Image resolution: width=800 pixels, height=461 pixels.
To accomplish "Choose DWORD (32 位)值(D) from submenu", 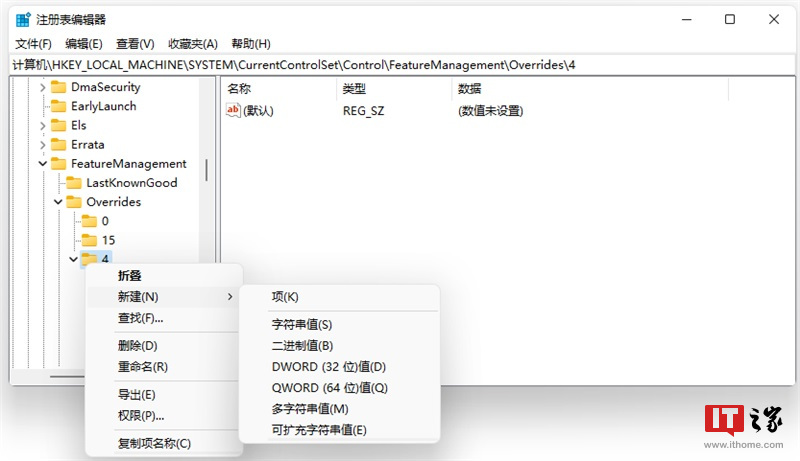I will click(x=328, y=367).
